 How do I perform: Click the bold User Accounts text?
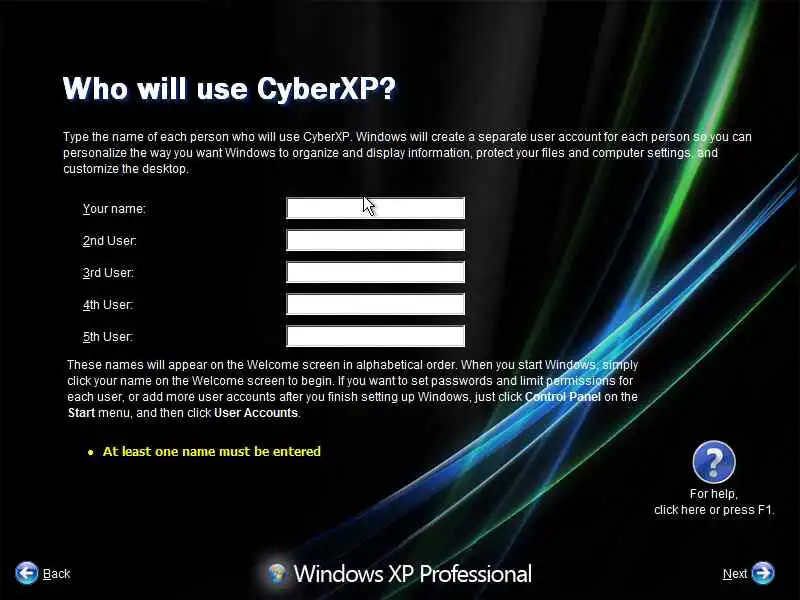coord(256,413)
